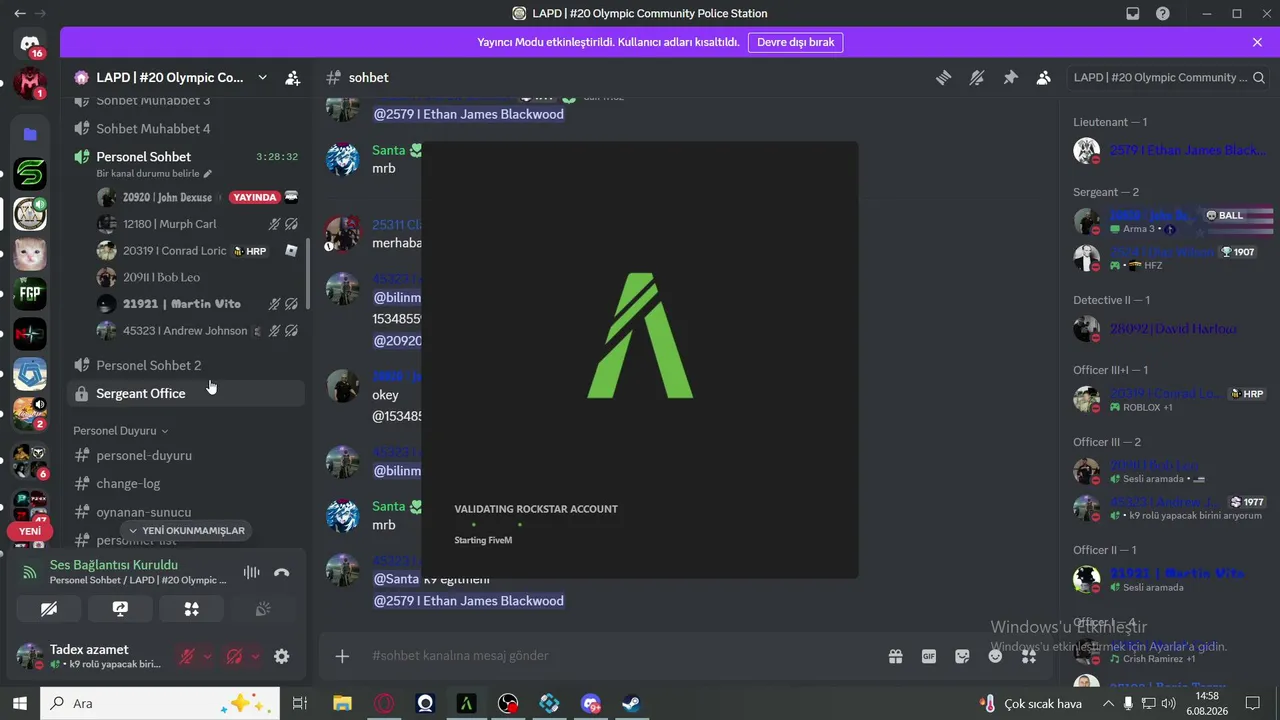Open Windows Start menu
Viewport: 1280px width, 720px height.
coord(20,703)
